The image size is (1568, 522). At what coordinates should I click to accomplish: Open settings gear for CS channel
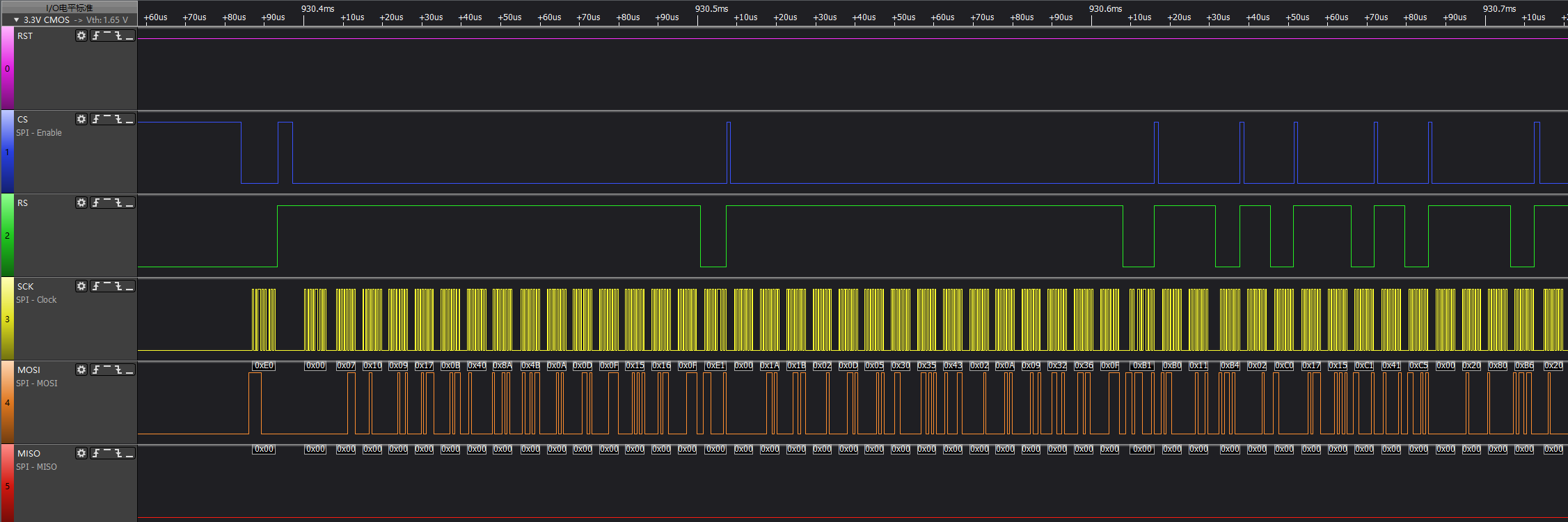[x=81, y=119]
